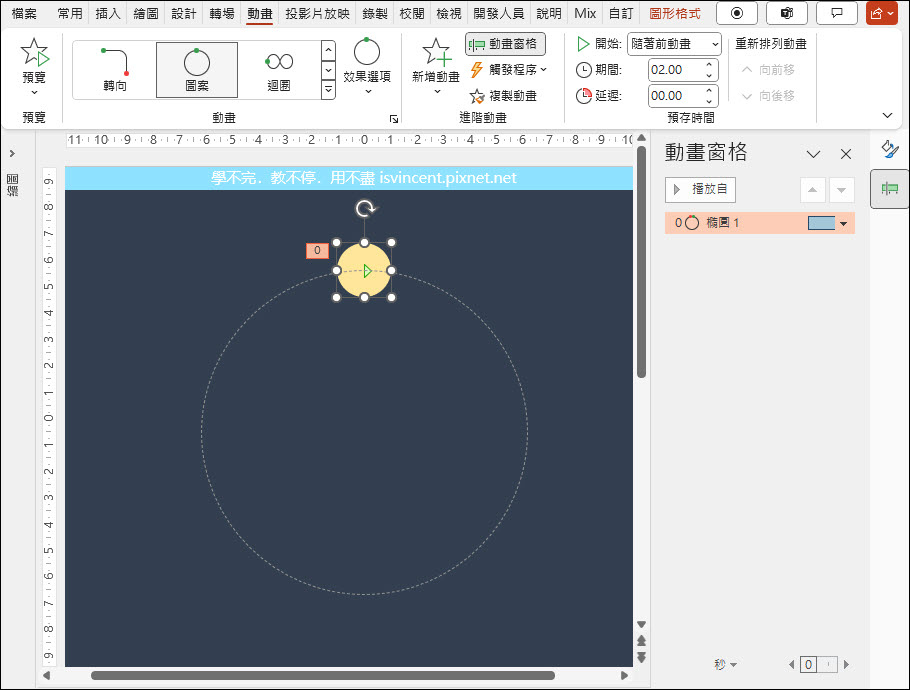
Task: Decrease the 延遲 delay value
Action: click(x=709, y=102)
